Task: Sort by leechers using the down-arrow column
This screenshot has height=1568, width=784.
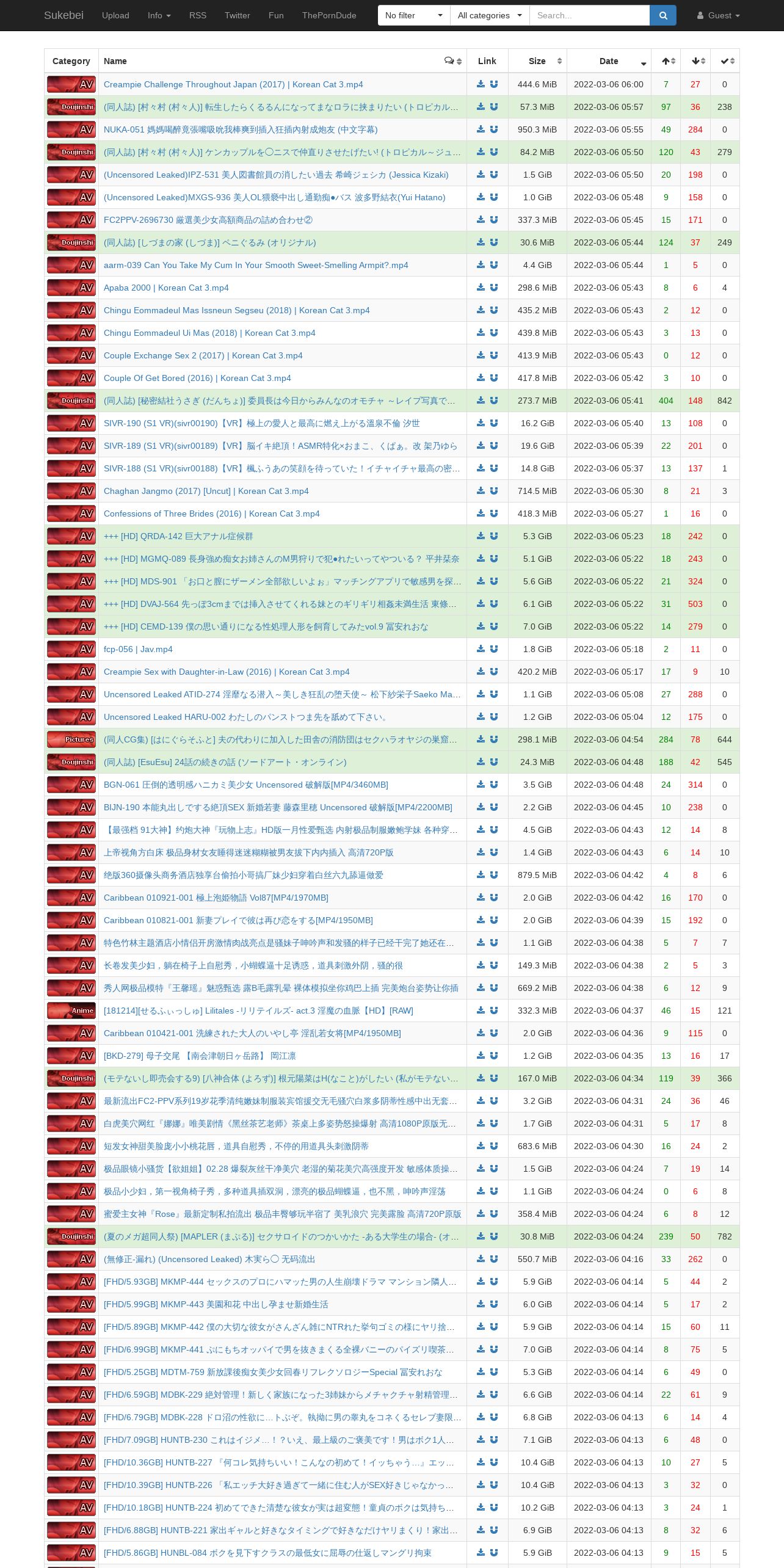Action: point(695,61)
